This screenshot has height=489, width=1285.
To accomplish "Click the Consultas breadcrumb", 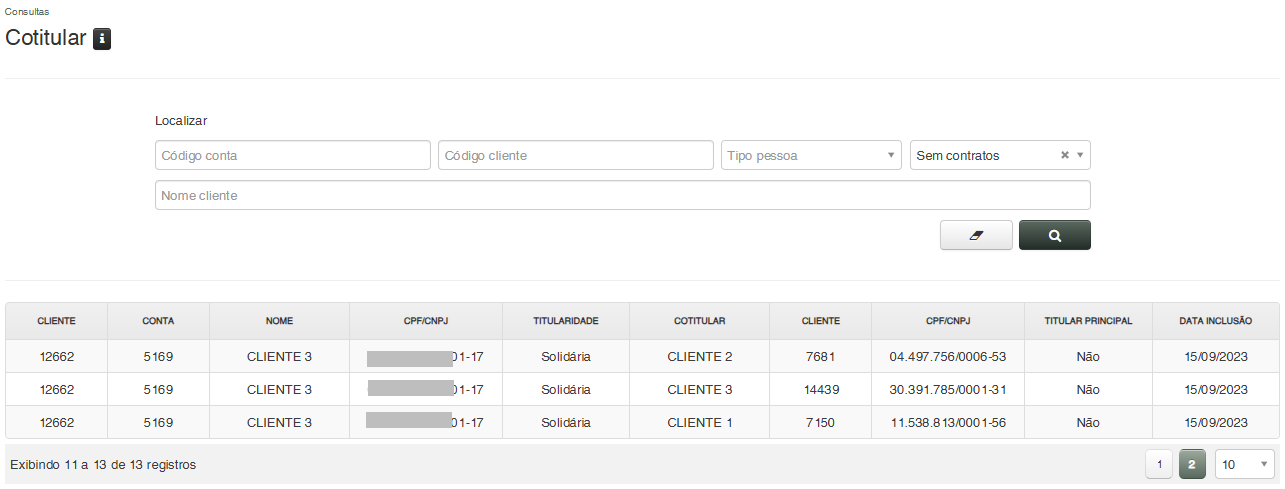I will point(27,11).
